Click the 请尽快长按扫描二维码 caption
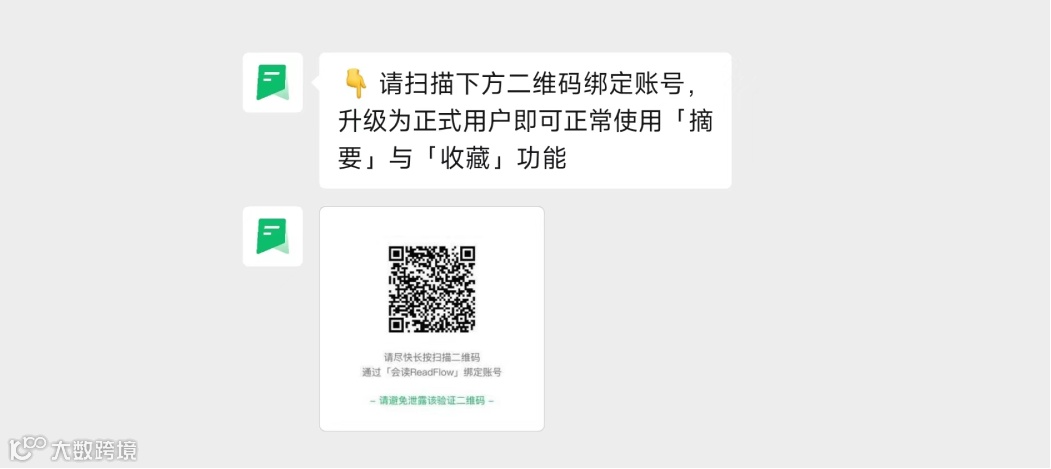 [x=432, y=357]
